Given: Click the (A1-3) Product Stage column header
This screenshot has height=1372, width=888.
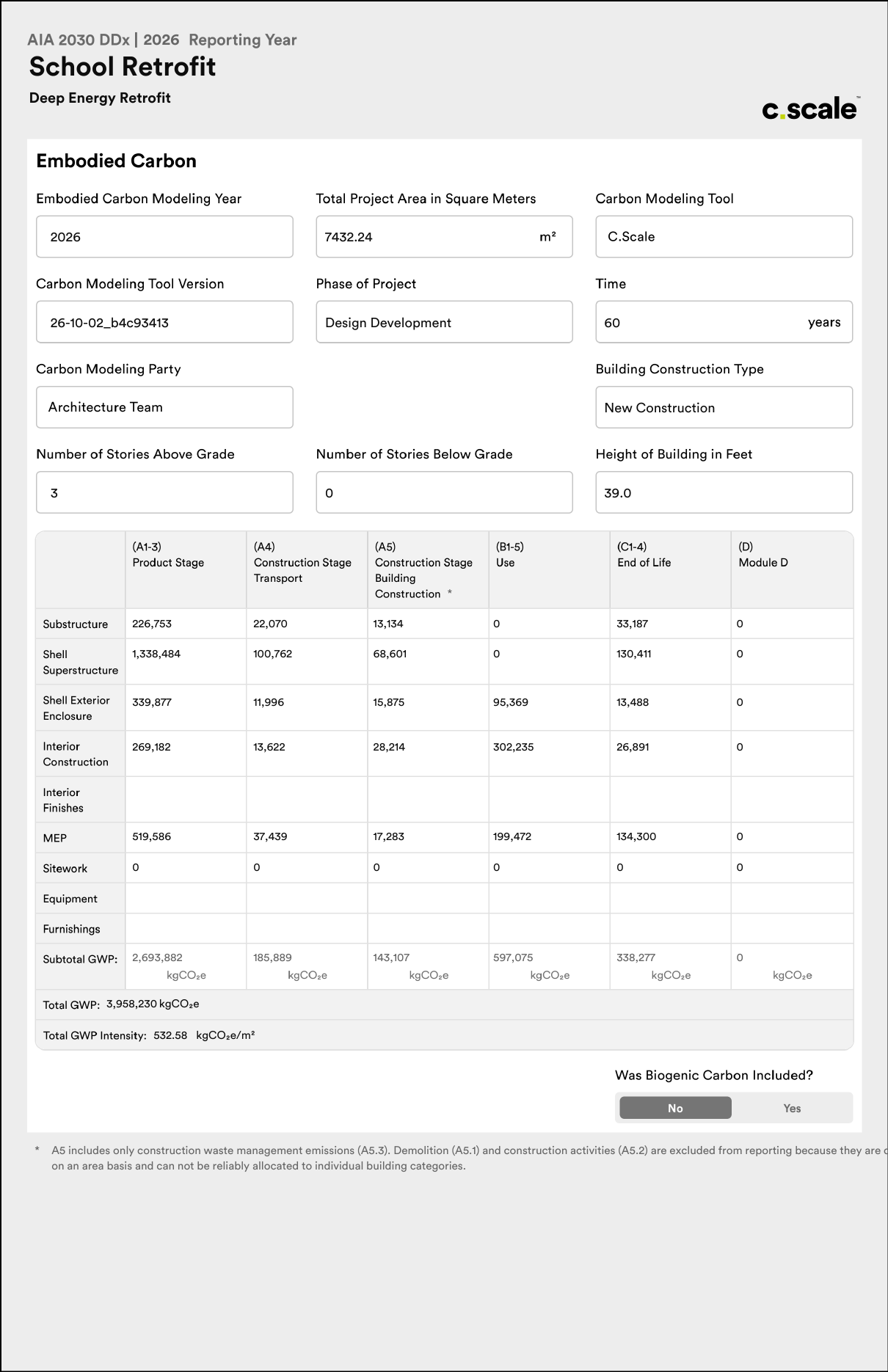Looking at the screenshot, I should coord(186,570).
